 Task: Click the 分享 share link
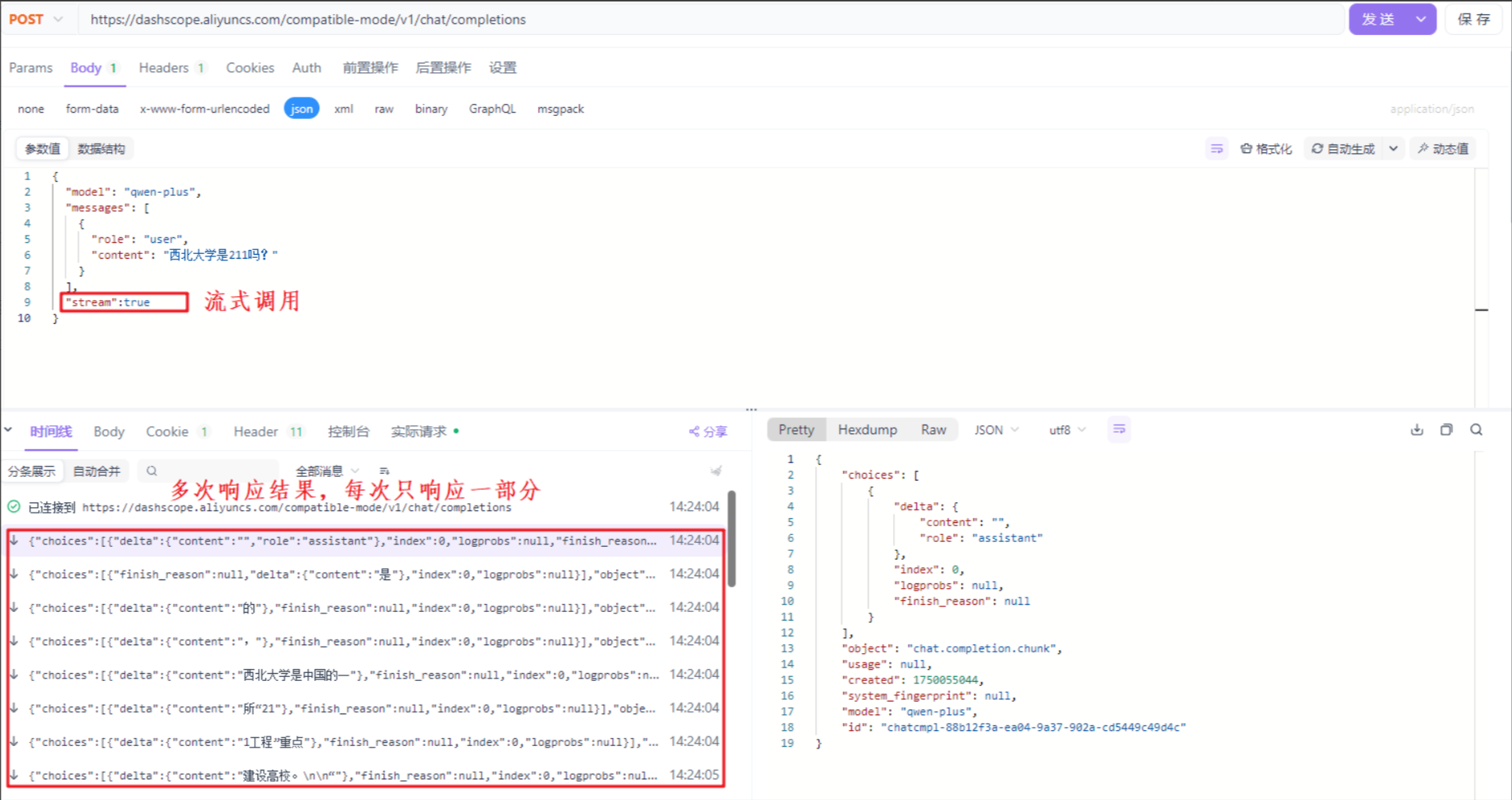pos(708,432)
